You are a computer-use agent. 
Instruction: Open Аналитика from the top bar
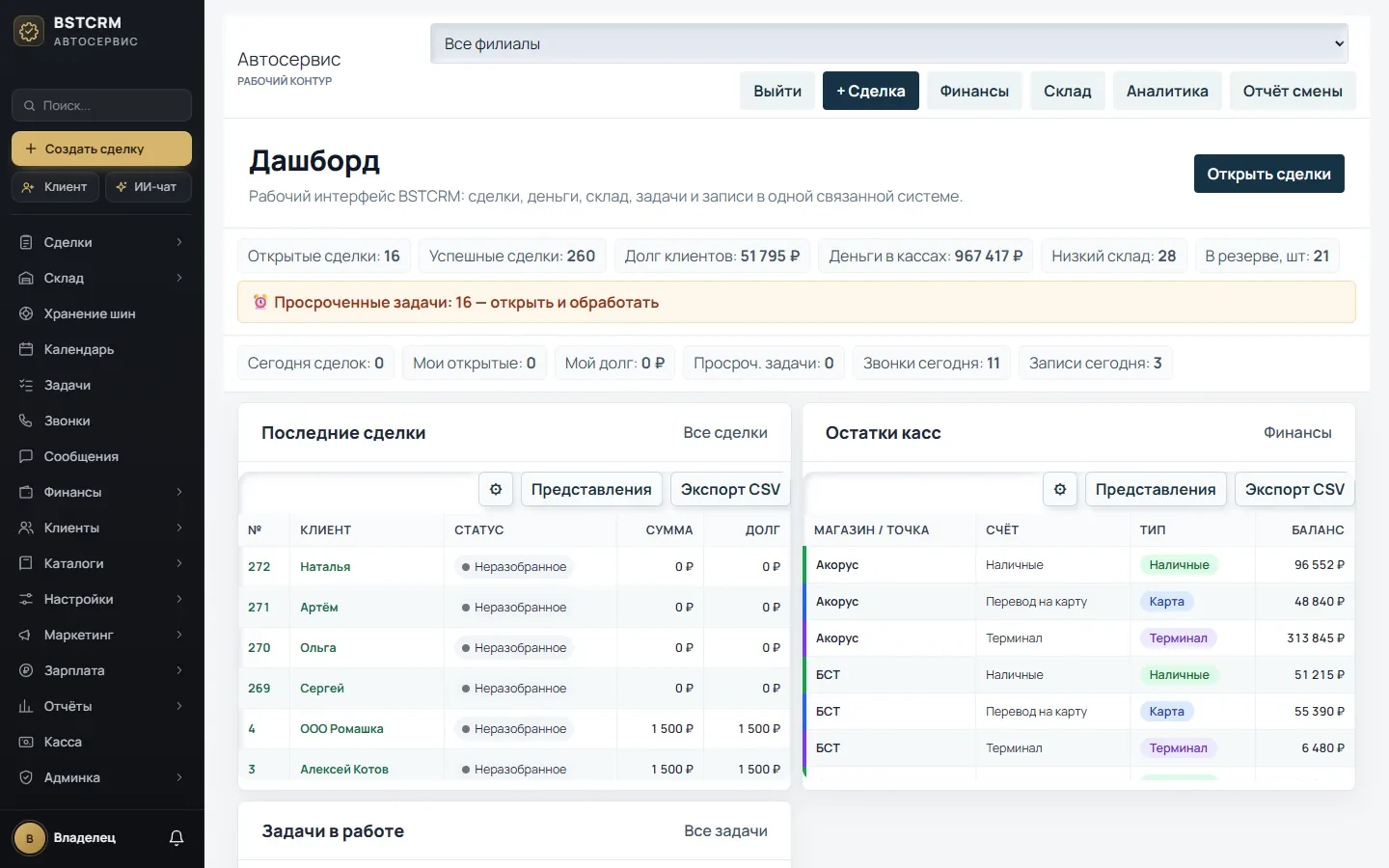1167,91
